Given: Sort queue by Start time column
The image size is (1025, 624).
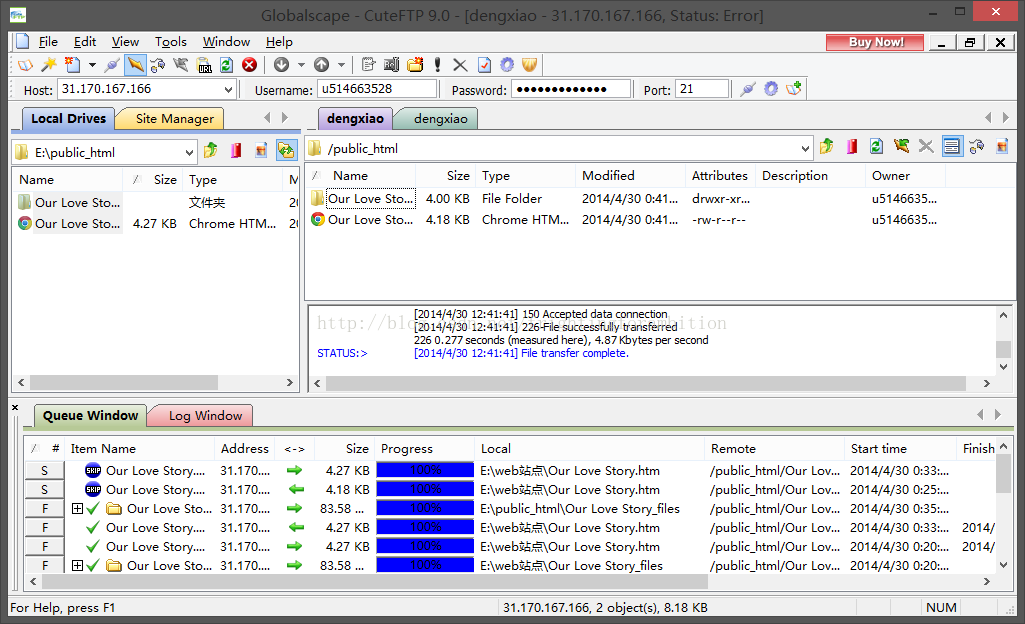Looking at the screenshot, I should [899, 449].
